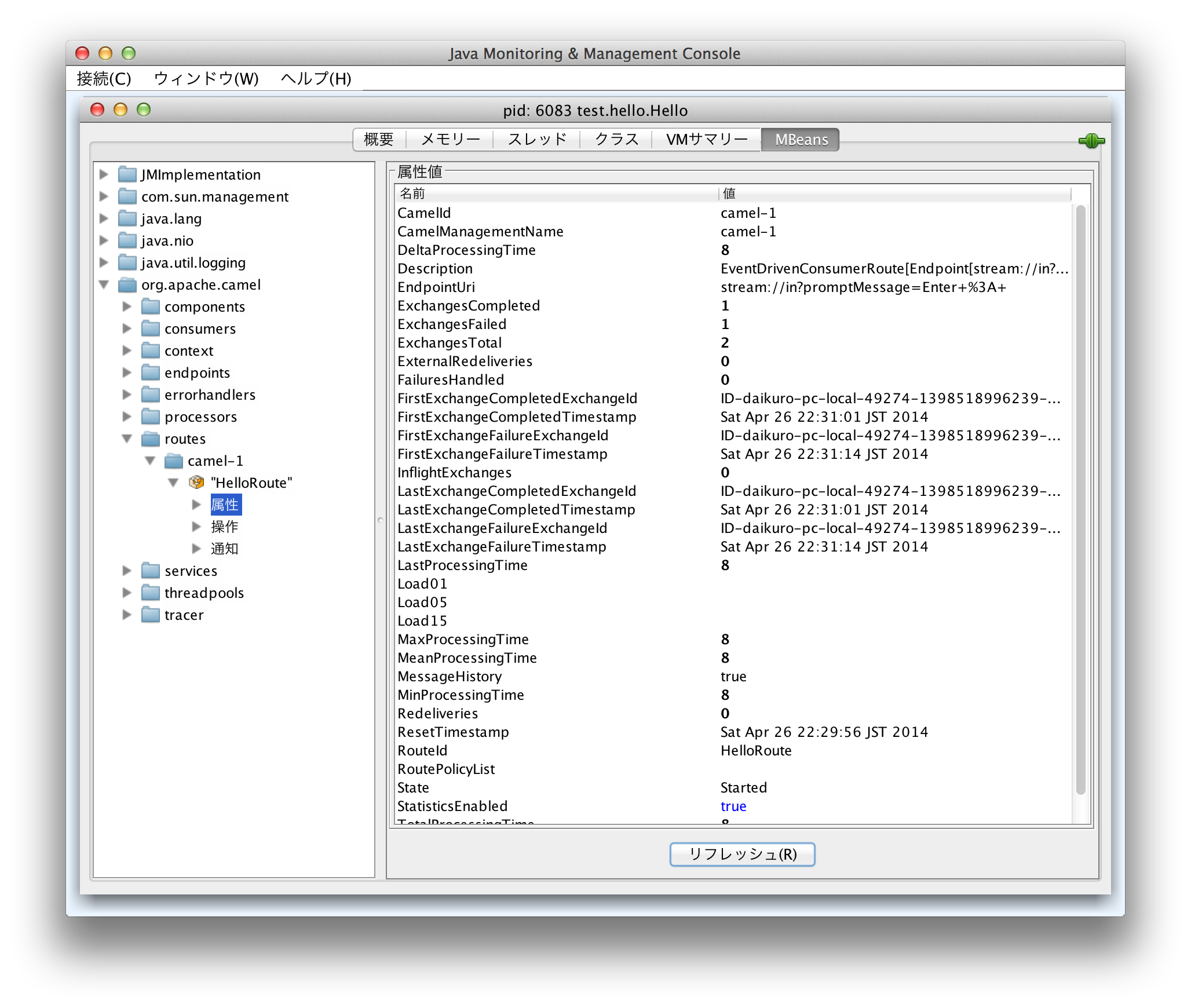Click the java.util.logging folder icon
Screen dimensions: 1191x1008
(x=127, y=262)
